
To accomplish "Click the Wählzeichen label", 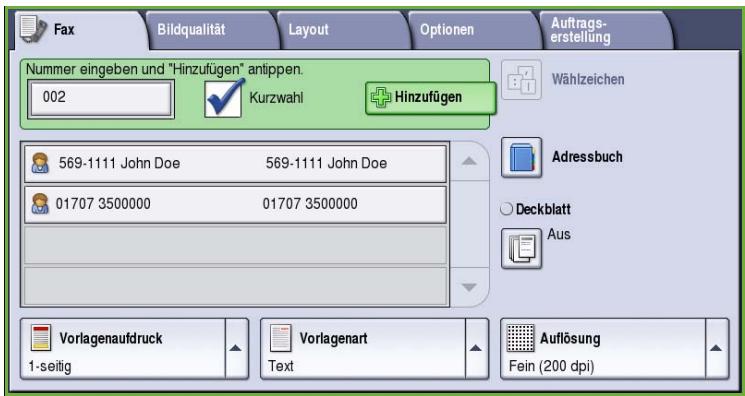I will [x=588, y=79].
